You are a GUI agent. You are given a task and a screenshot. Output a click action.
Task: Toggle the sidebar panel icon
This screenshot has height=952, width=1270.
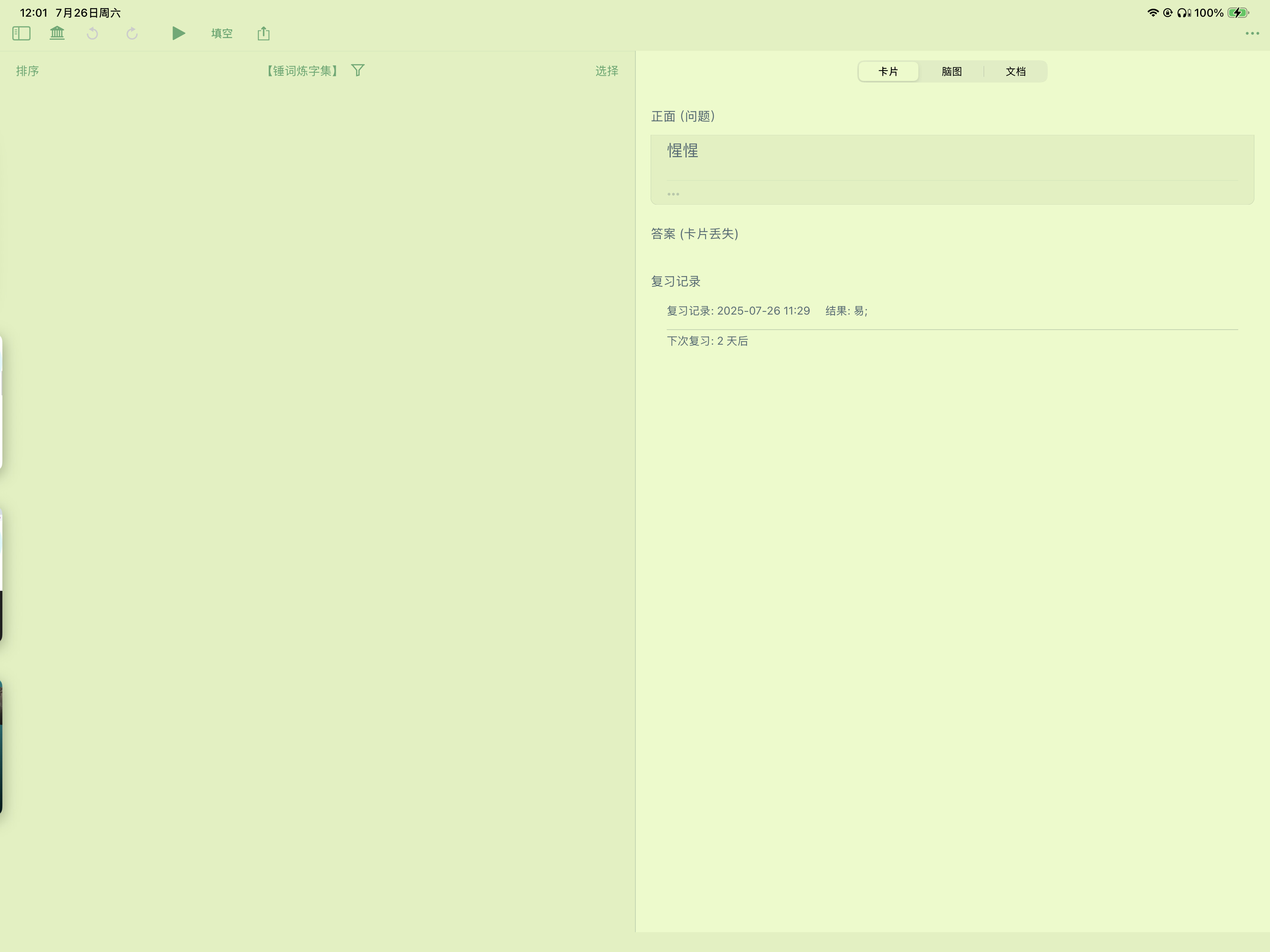[x=21, y=33]
